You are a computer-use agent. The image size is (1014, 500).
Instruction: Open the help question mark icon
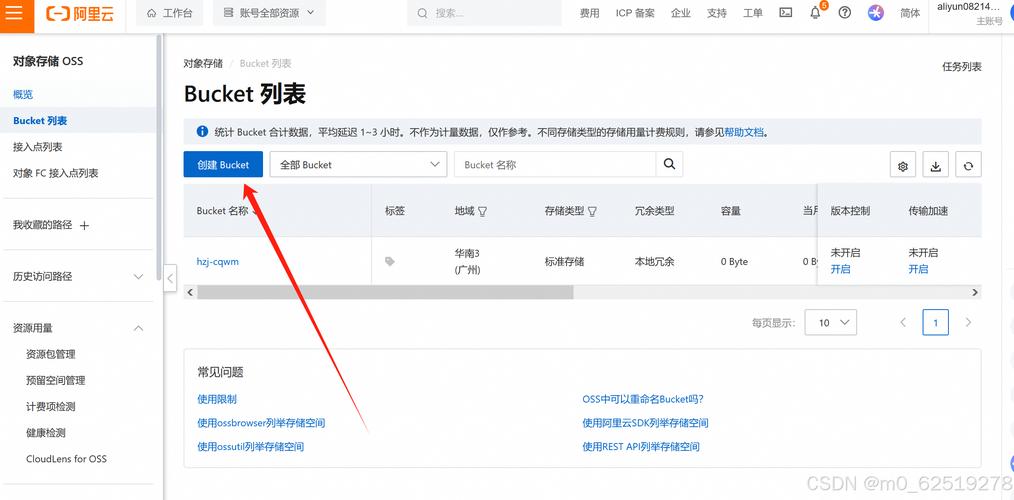coord(845,13)
